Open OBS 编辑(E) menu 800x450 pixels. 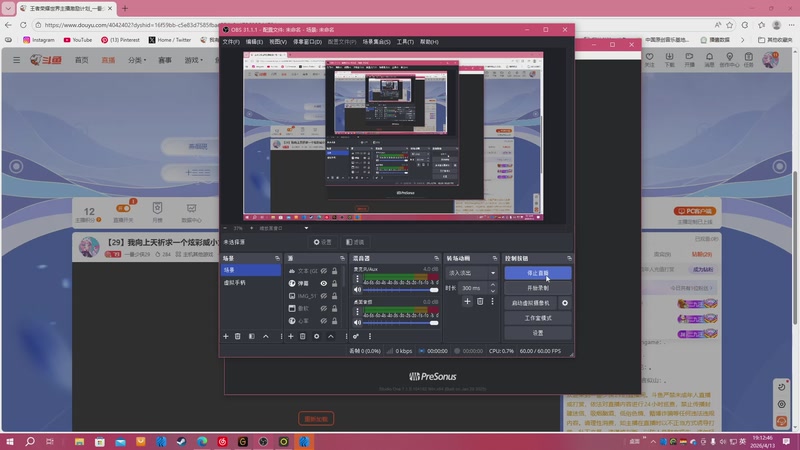pos(254,42)
